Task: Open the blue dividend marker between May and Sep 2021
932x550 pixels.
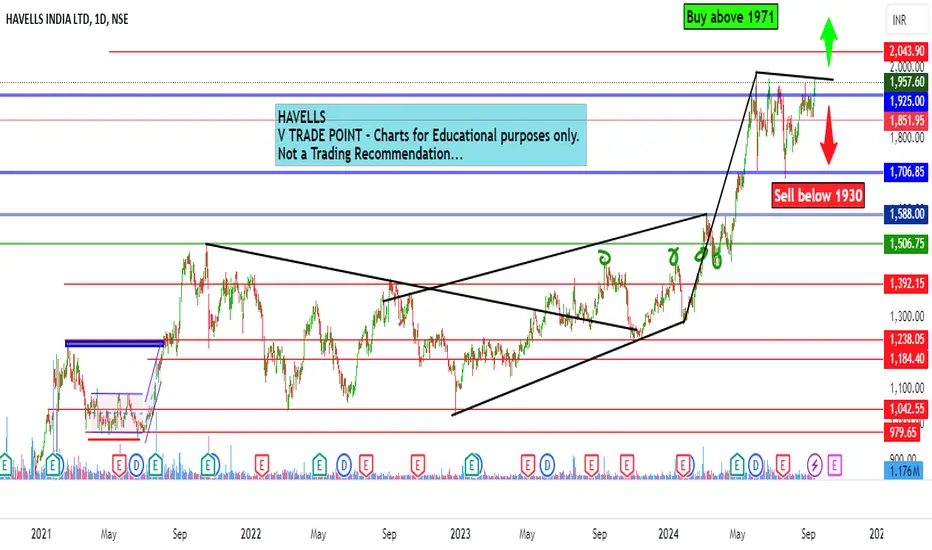Action: click(137, 464)
